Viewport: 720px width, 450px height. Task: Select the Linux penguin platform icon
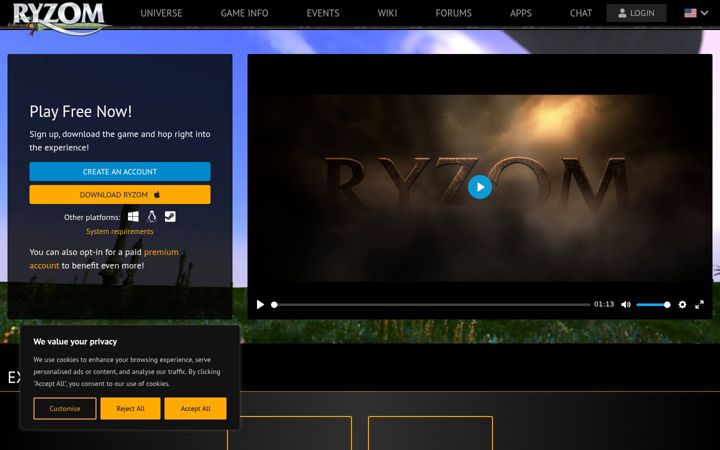coord(152,217)
